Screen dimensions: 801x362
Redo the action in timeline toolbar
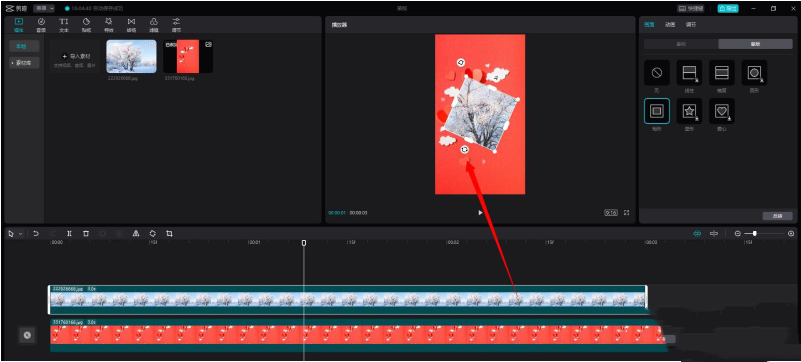click(x=53, y=233)
